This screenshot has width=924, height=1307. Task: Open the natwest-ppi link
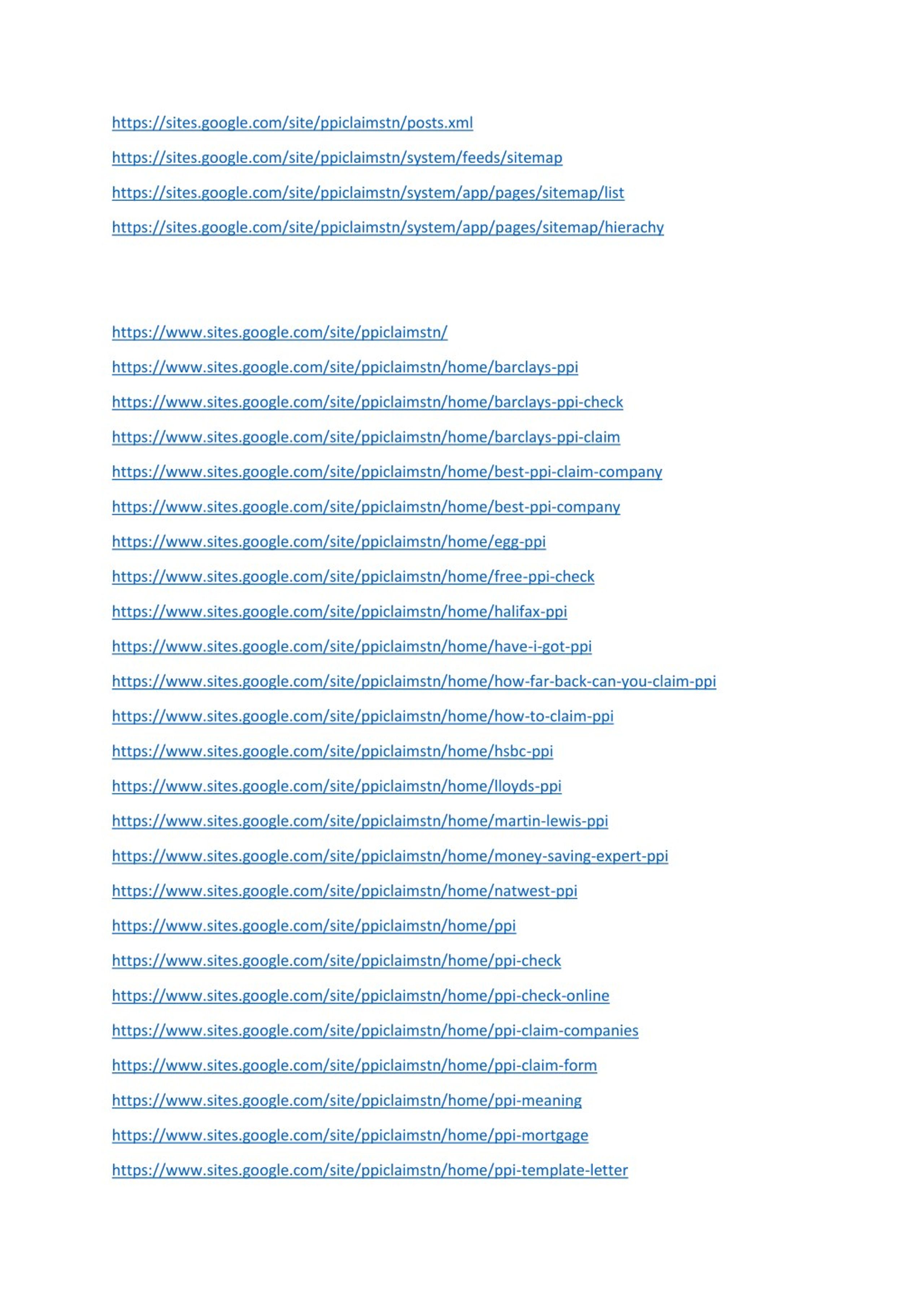(x=344, y=891)
